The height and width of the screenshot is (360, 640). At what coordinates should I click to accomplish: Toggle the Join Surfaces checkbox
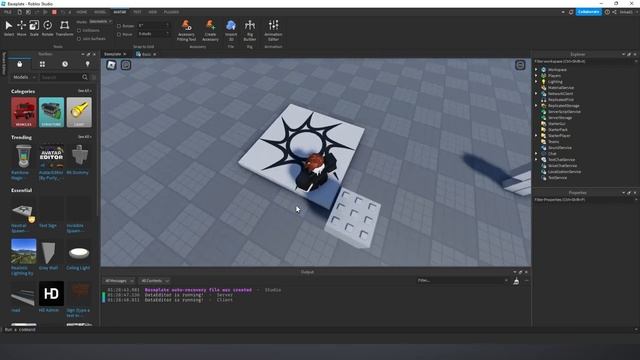tap(79, 39)
